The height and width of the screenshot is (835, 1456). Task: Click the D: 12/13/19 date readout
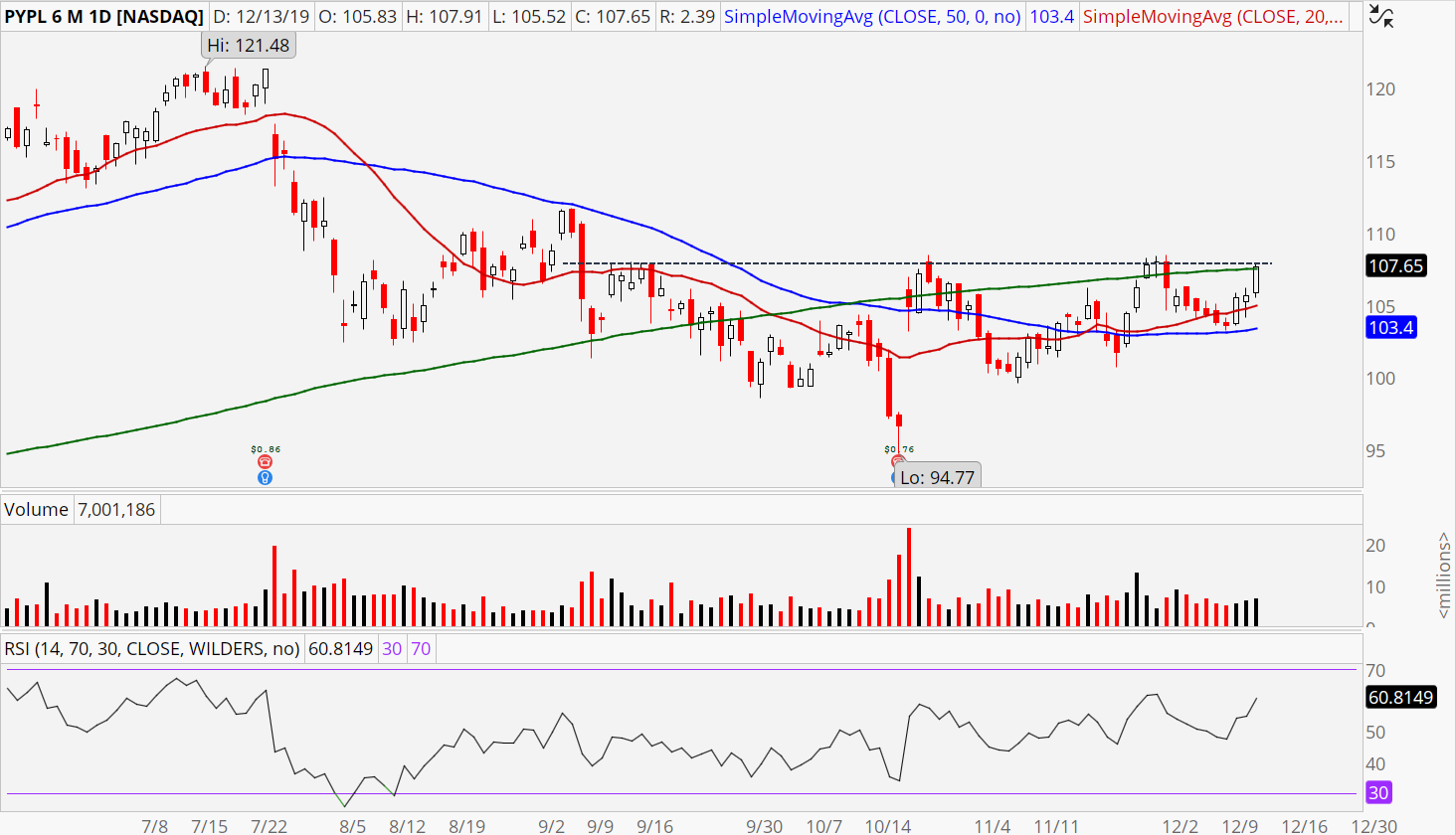[261, 17]
